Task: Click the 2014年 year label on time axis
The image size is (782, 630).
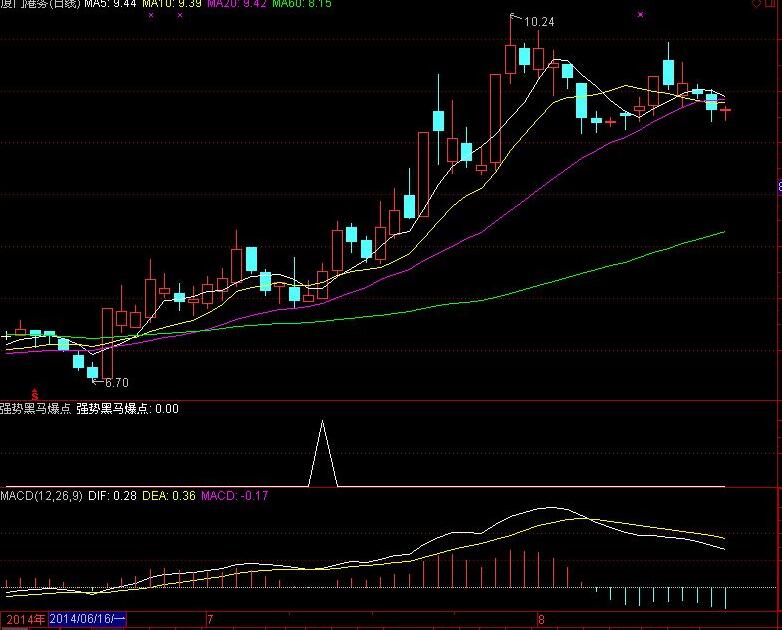Action: (x=22, y=620)
